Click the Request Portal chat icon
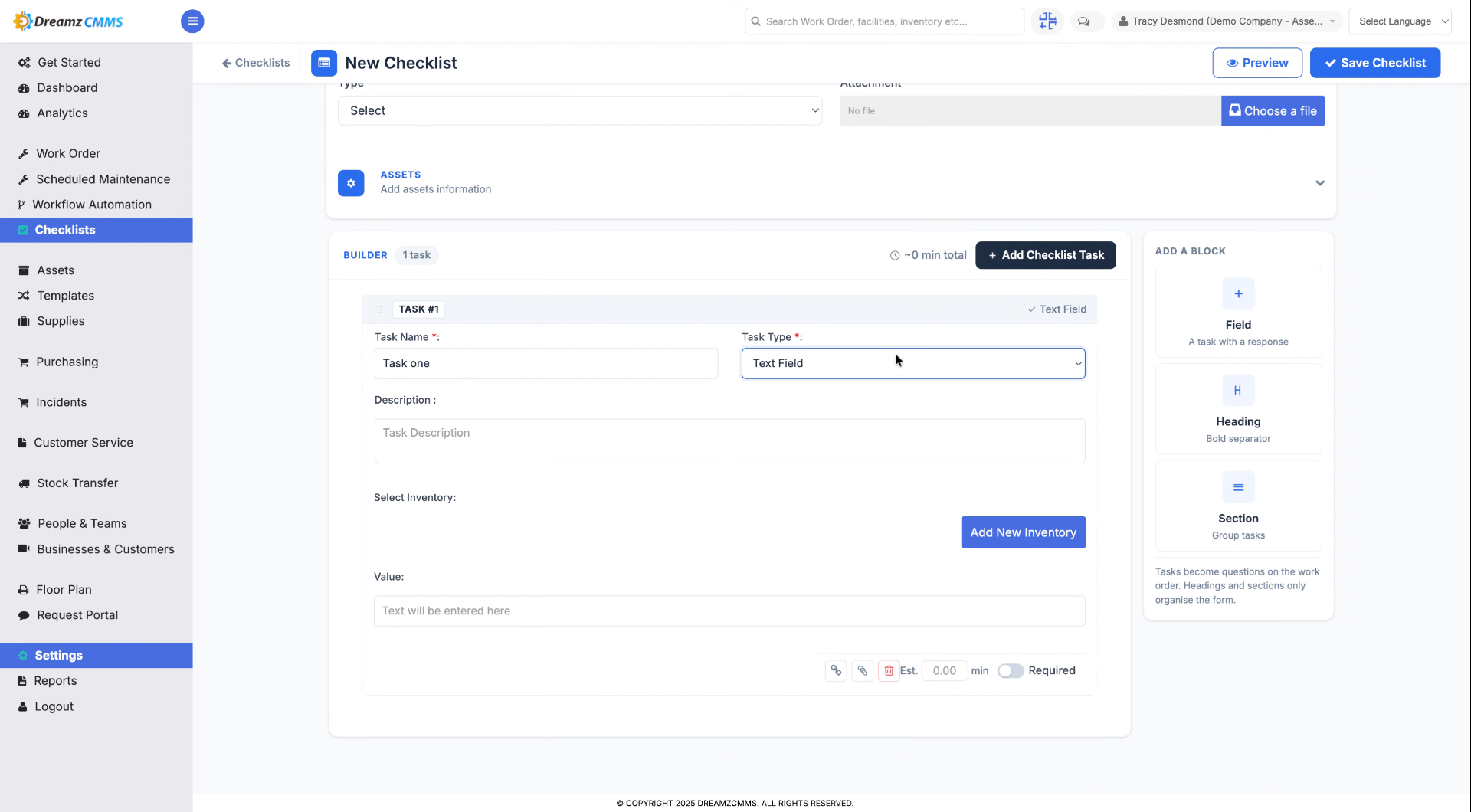The image size is (1471, 812). pyautogui.click(x=24, y=615)
